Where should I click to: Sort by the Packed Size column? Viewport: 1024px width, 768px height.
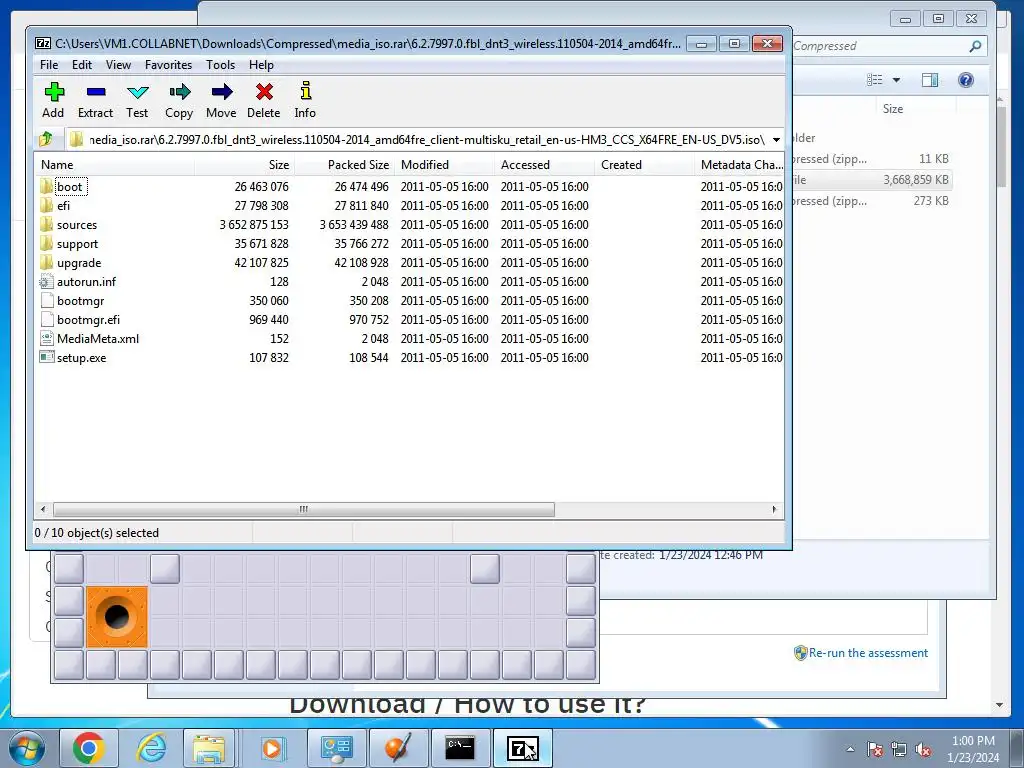[x=344, y=165]
